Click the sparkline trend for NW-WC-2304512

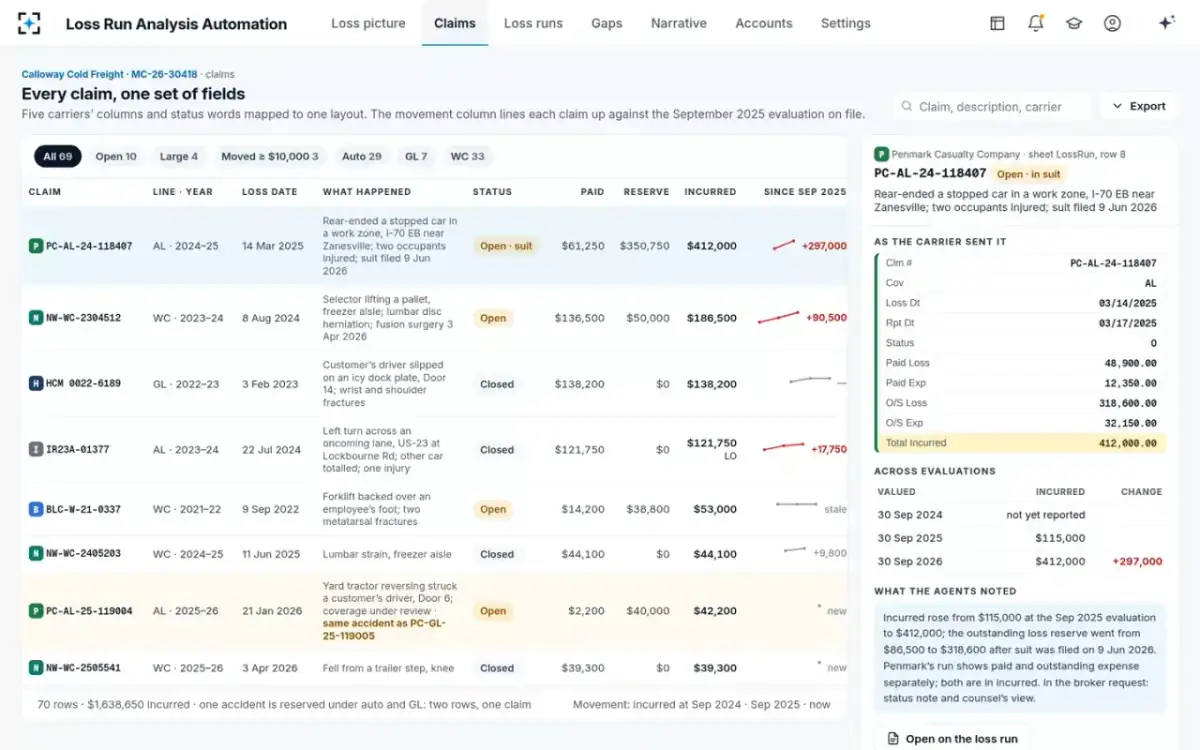point(779,318)
